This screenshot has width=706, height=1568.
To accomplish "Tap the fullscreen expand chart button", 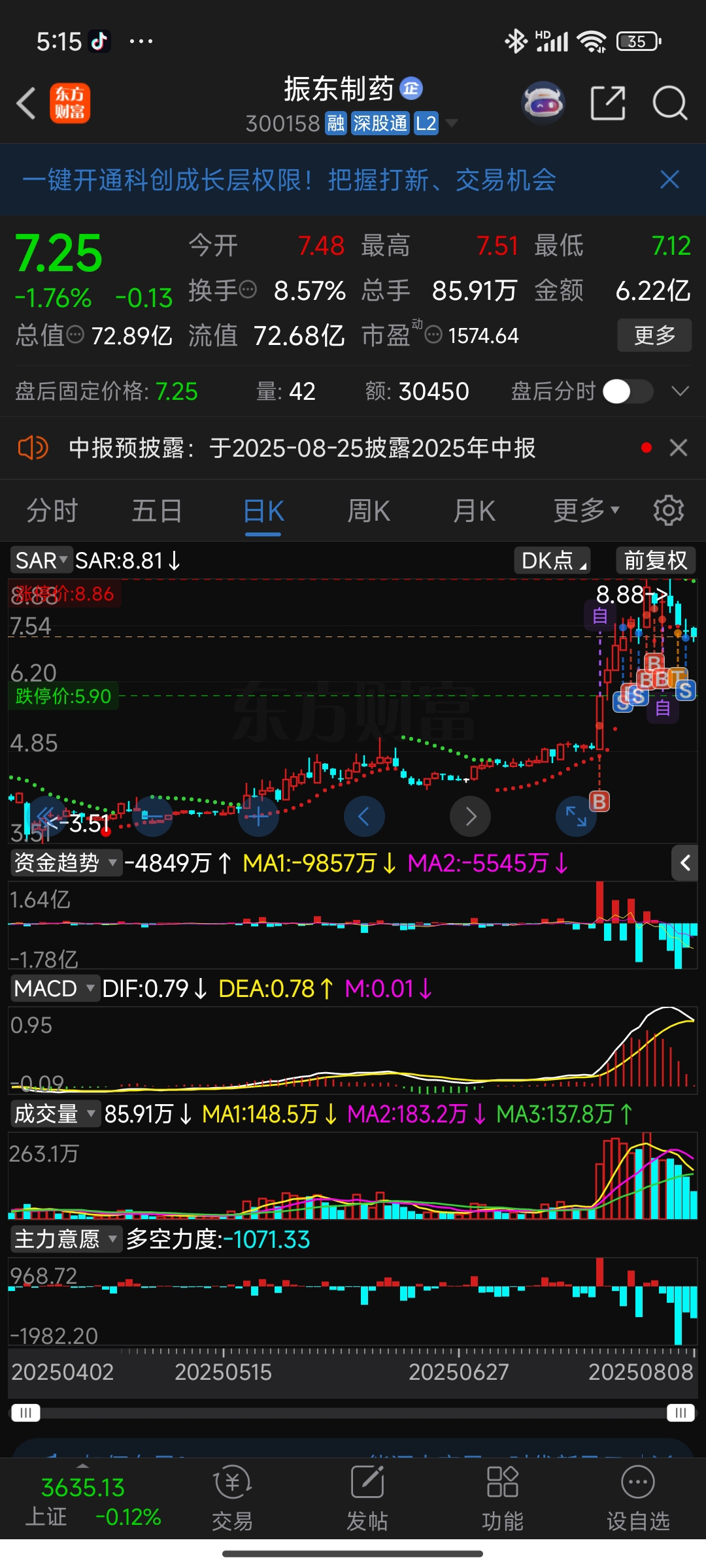I will pyautogui.click(x=576, y=816).
